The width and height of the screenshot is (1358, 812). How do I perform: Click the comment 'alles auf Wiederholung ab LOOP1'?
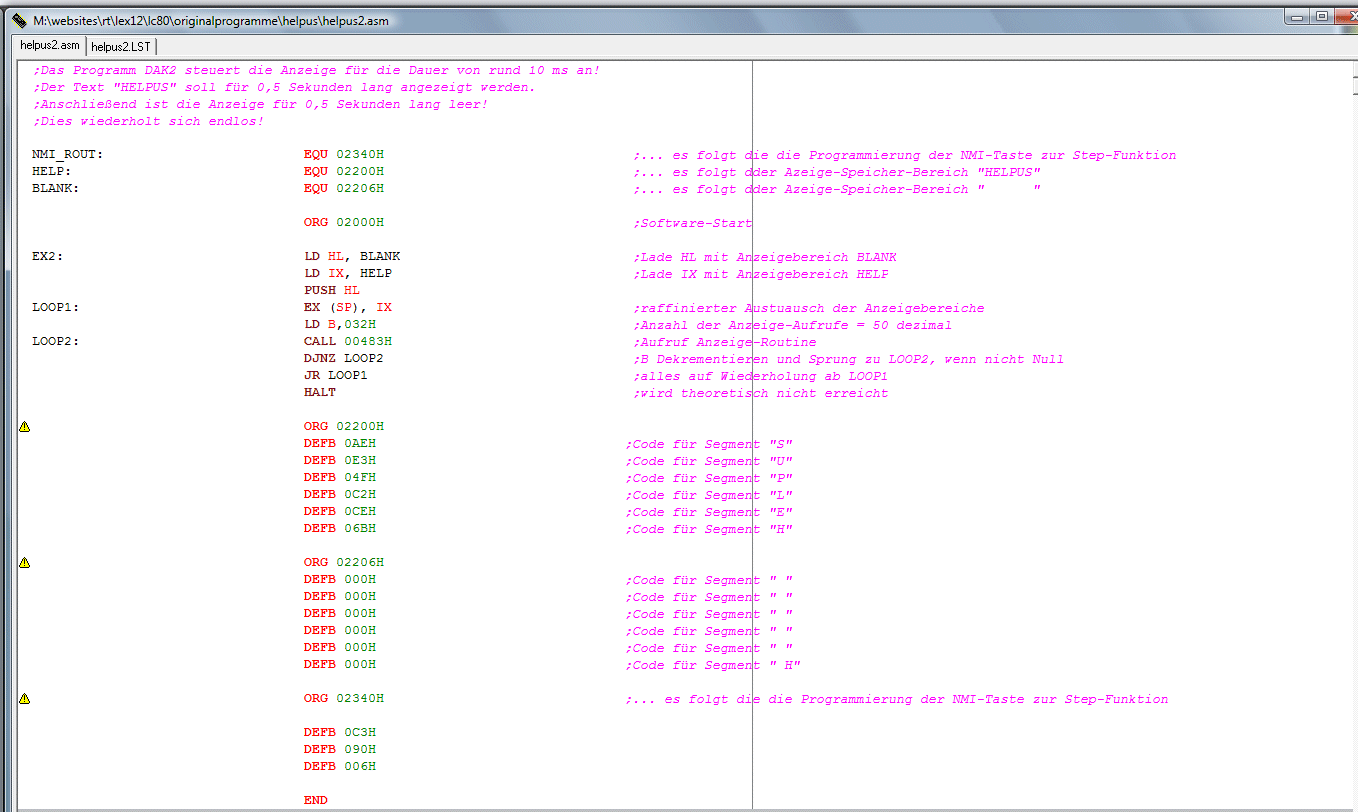(x=761, y=376)
